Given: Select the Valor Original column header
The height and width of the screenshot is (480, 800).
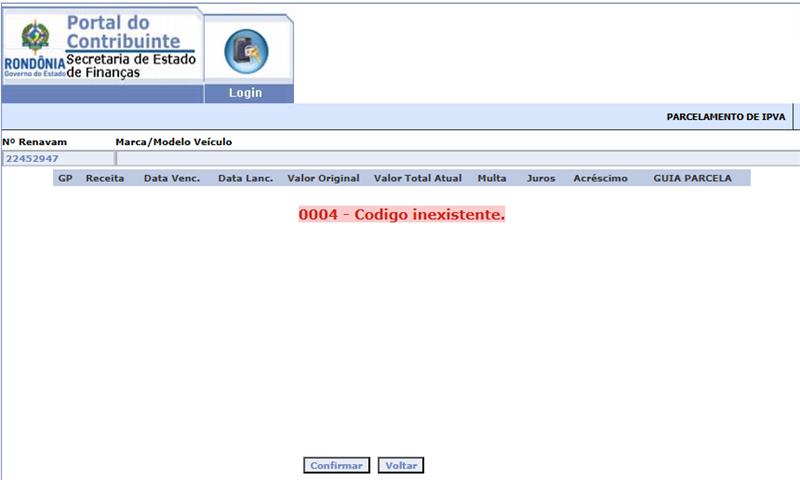Looking at the screenshot, I should [322, 178].
